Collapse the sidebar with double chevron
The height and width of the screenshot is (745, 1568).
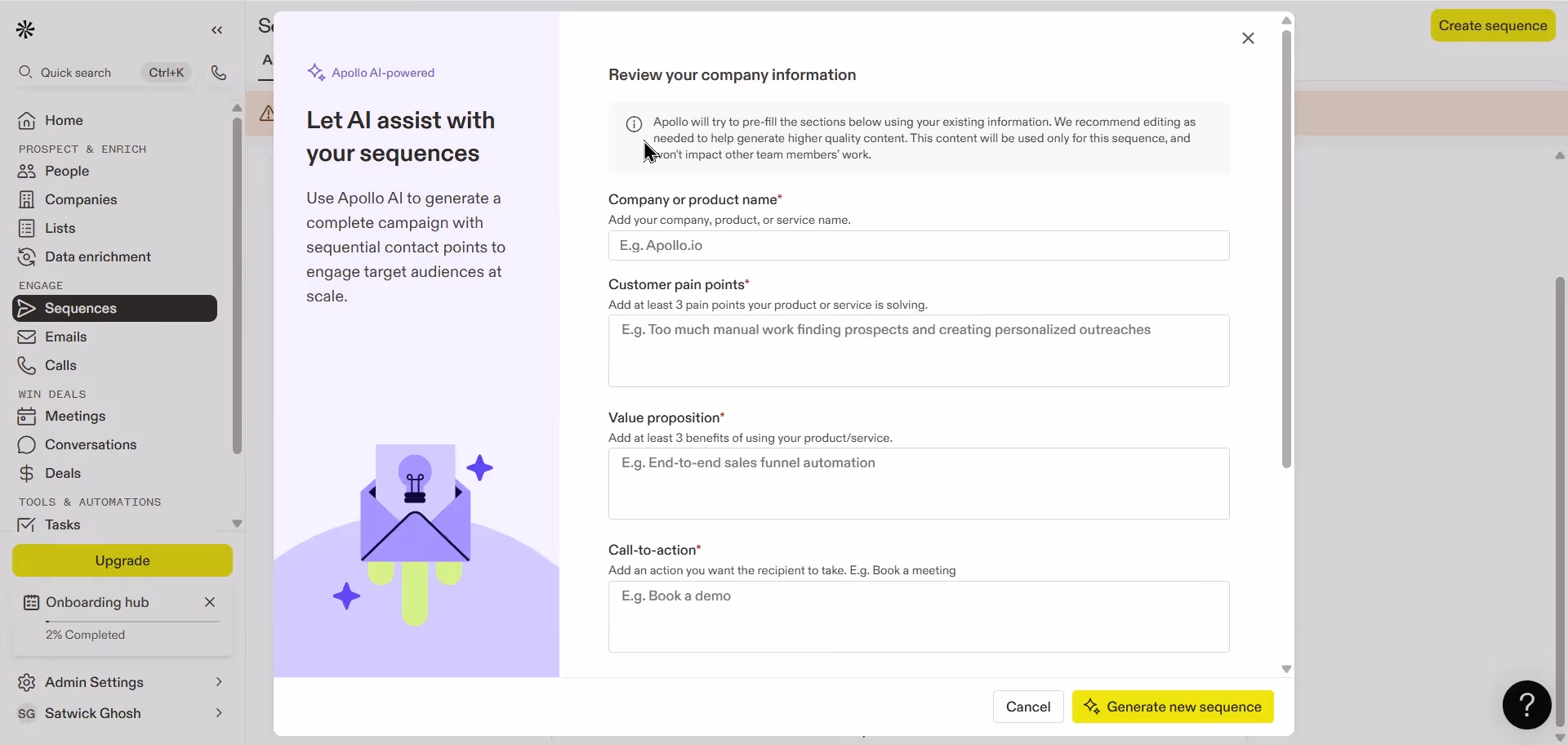(x=216, y=30)
